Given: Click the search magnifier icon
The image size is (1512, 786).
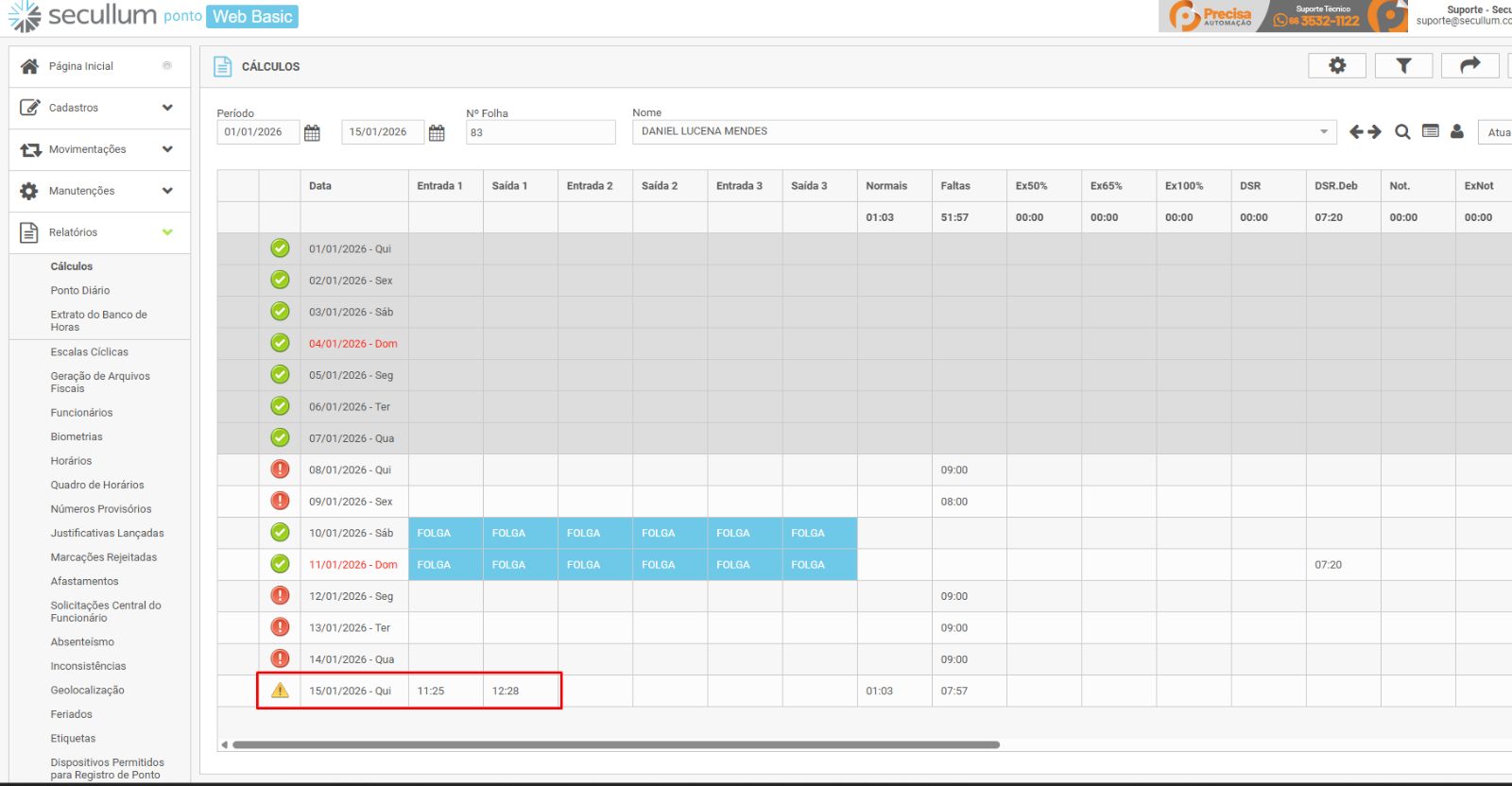Looking at the screenshot, I should (1402, 132).
